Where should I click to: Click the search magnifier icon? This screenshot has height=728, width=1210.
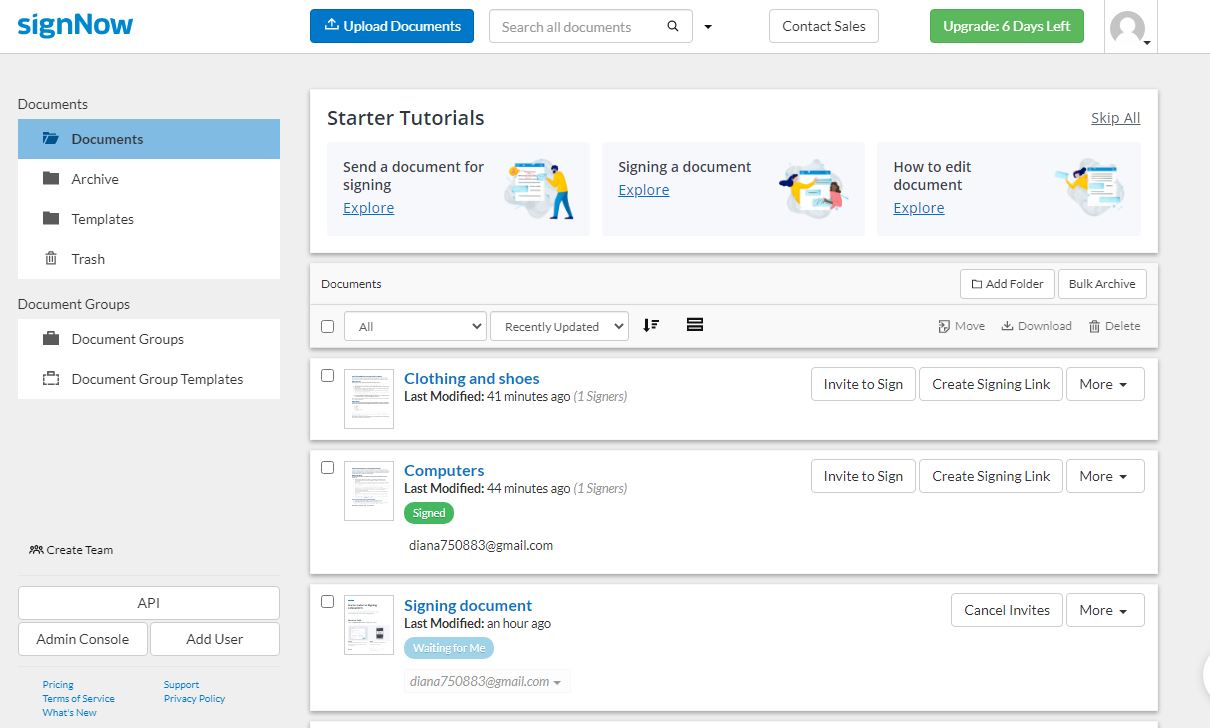click(x=673, y=27)
